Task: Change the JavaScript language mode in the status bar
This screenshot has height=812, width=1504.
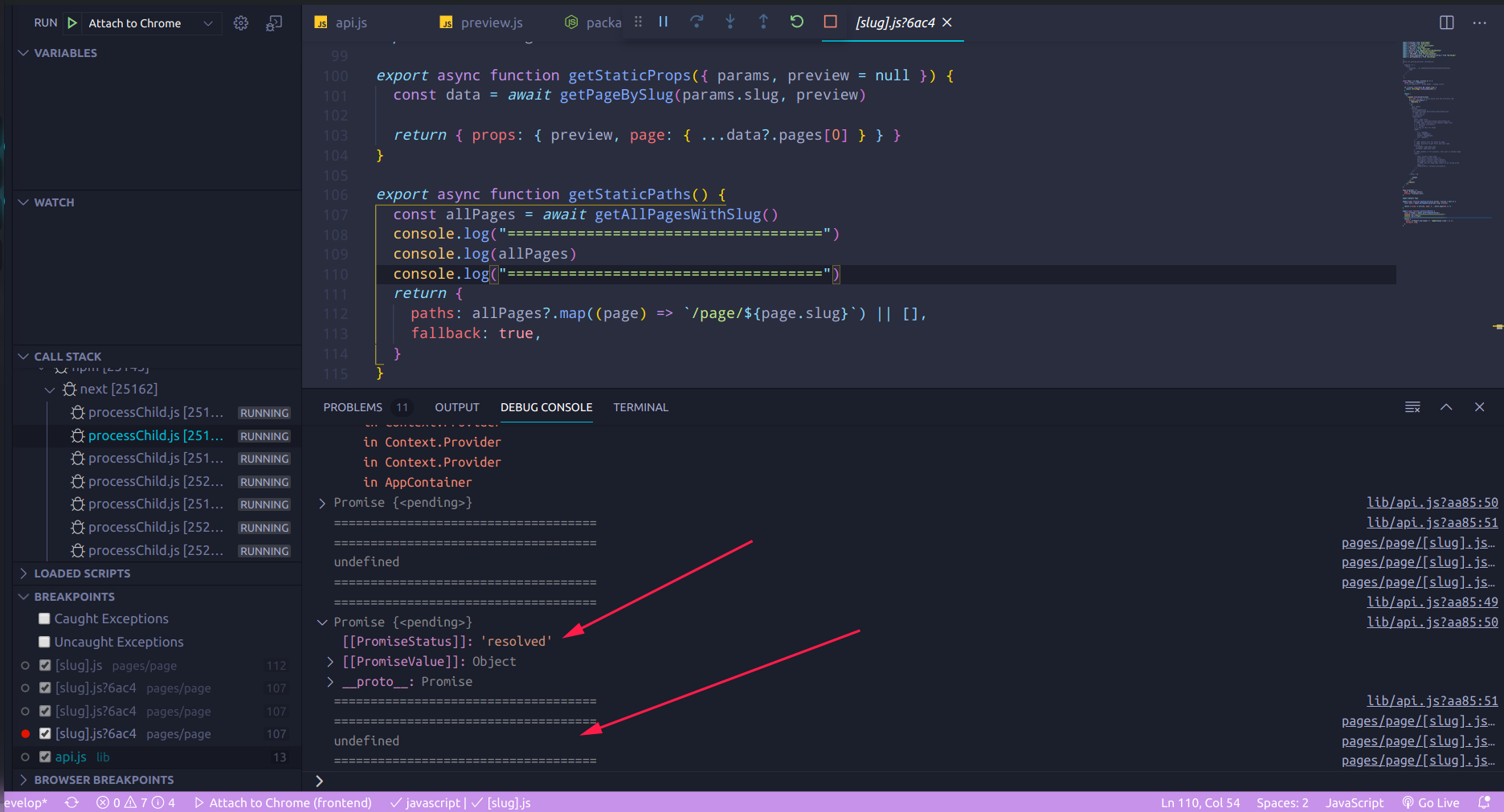Action: click(x=1355, y=802)
